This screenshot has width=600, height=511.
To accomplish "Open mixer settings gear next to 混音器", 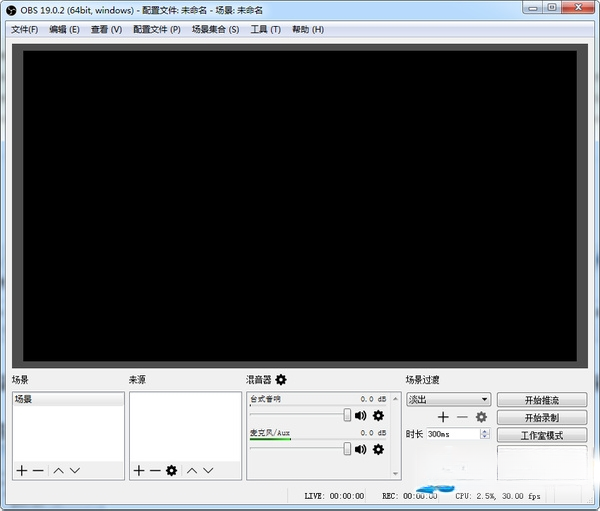I will tap(281, 380).
